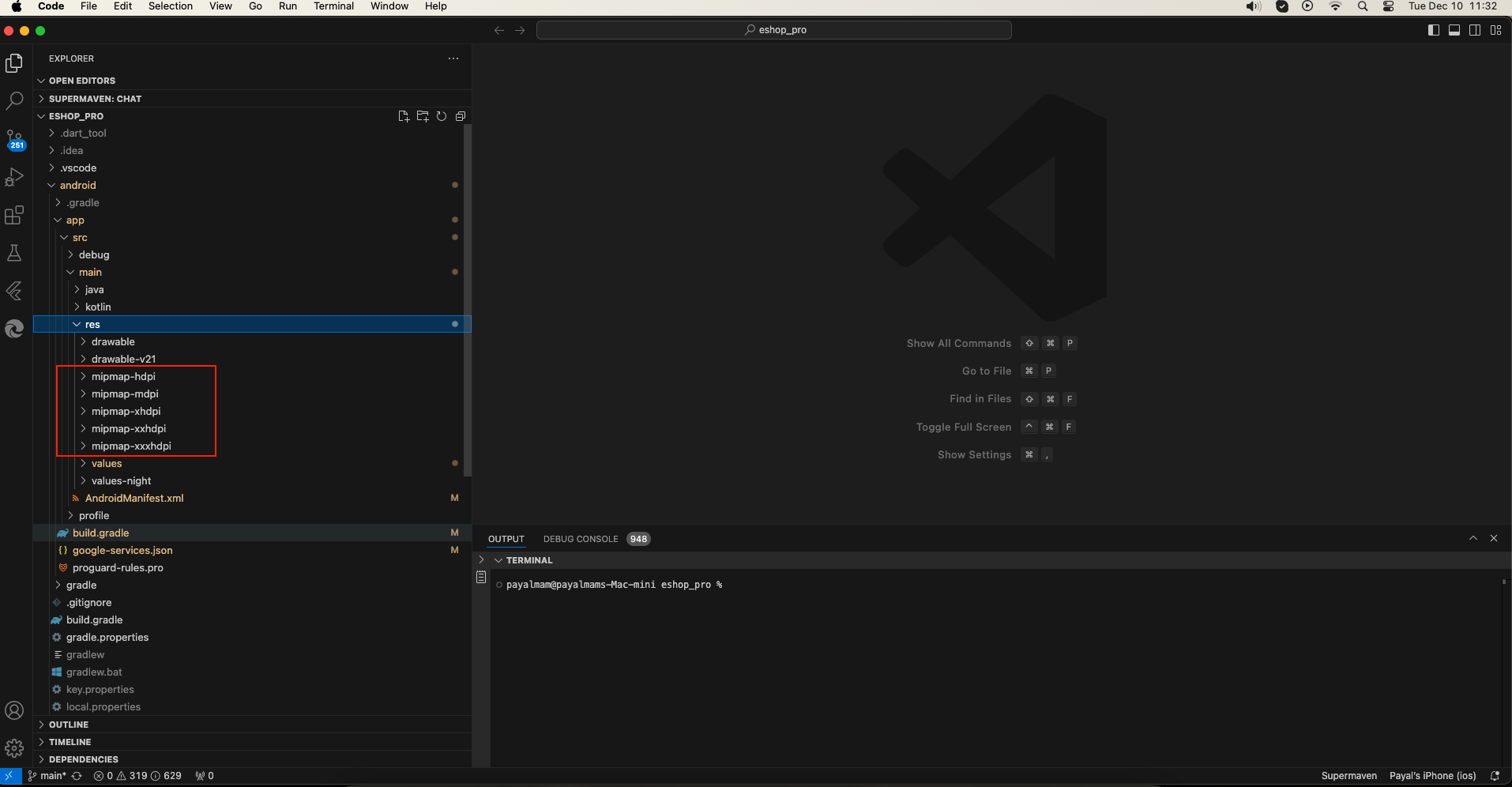Create a new folder in ESHOP_PRO
This screenshot has height=787, width=1512.
pos(423,116)
